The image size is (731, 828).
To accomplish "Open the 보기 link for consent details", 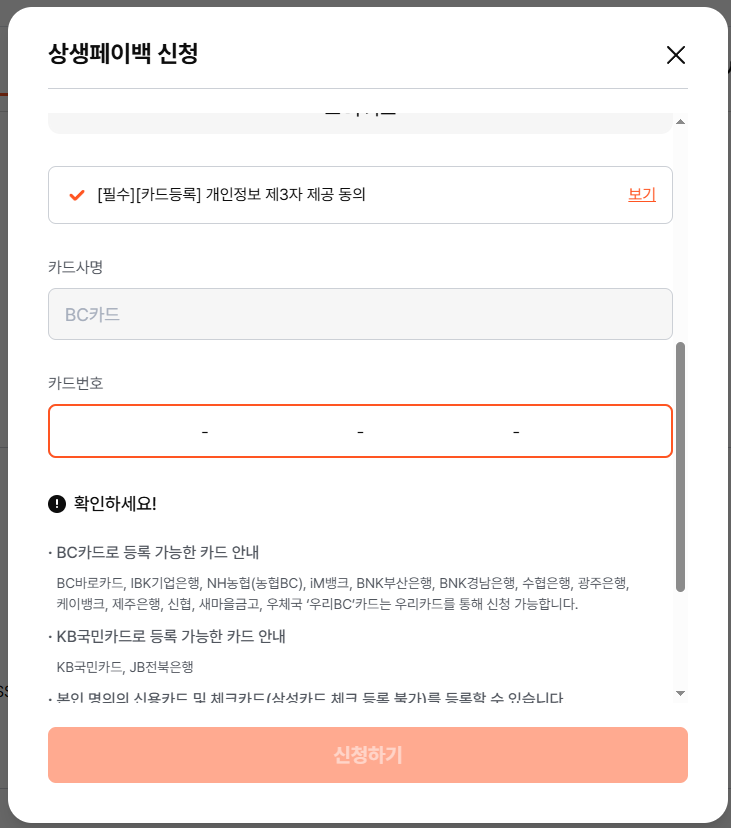I will [x=641, y=195].
